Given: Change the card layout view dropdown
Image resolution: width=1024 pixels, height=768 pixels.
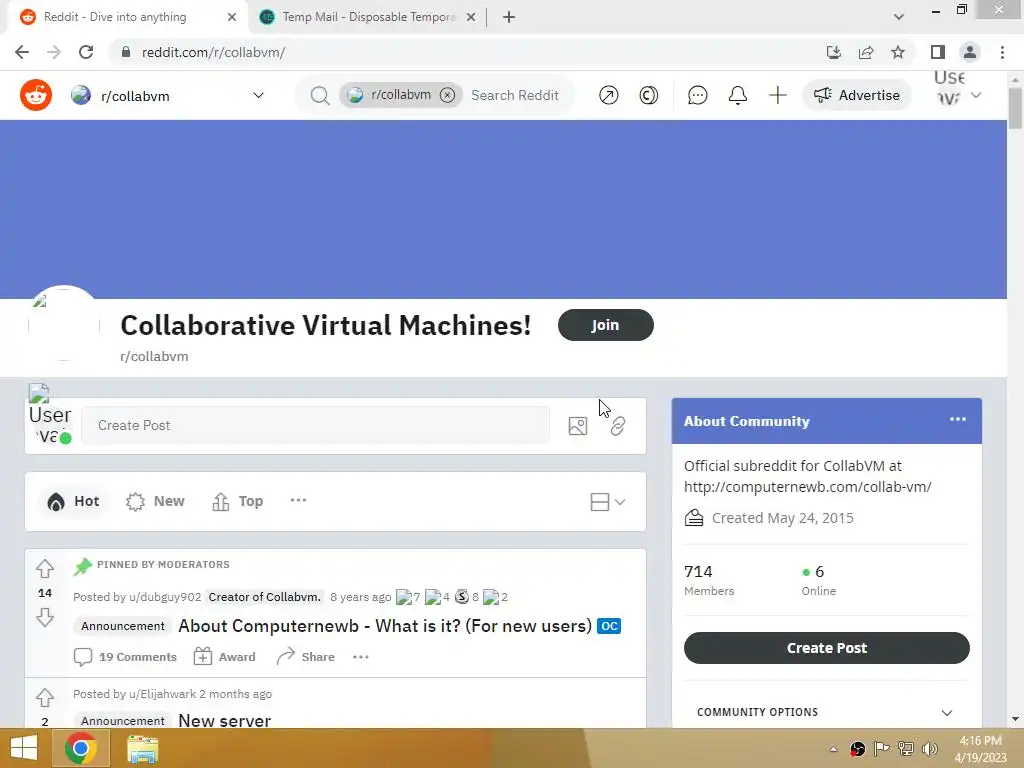Looking at the screenshot, I should tap(607, 502).
